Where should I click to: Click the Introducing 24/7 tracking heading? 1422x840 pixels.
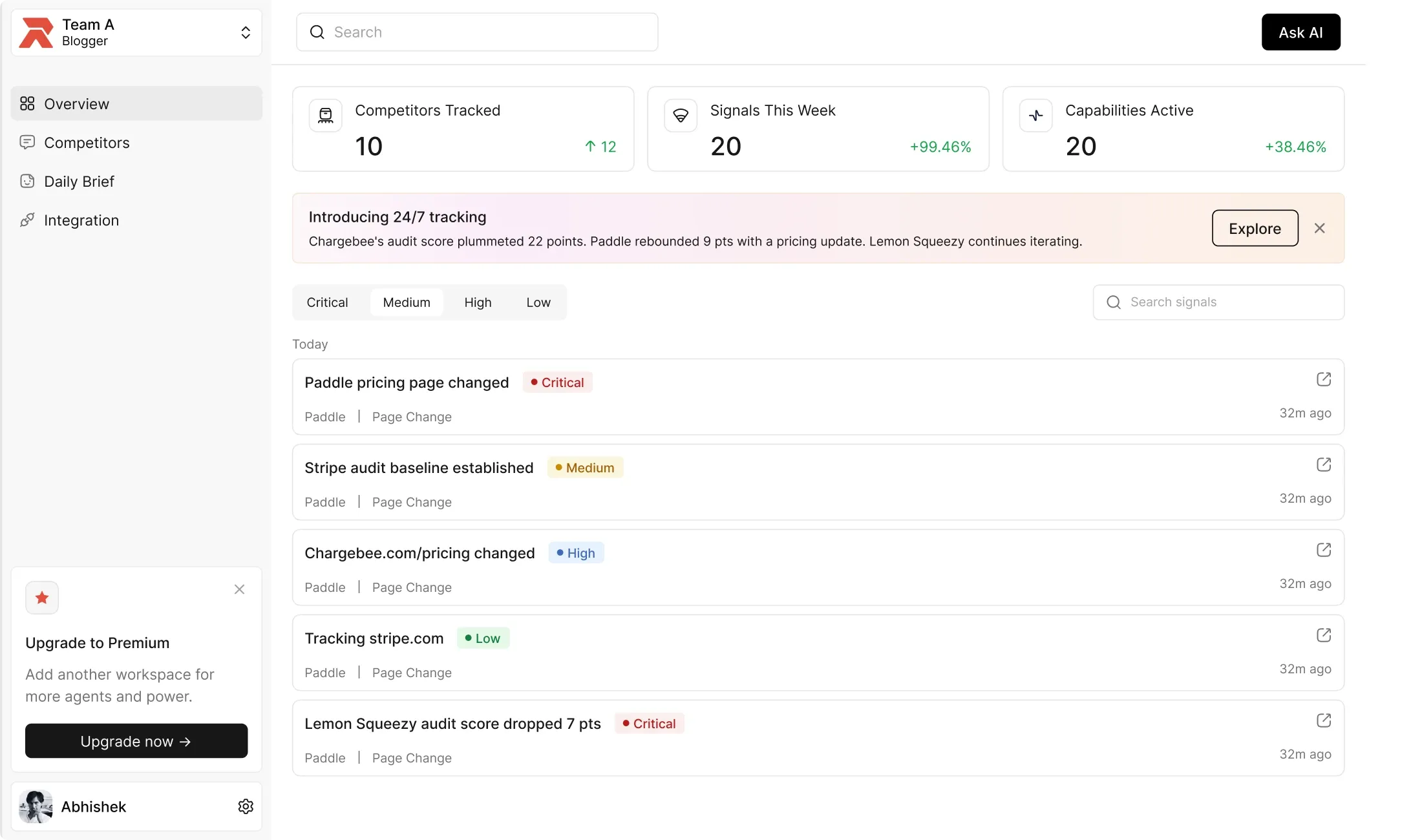(398, 217)
